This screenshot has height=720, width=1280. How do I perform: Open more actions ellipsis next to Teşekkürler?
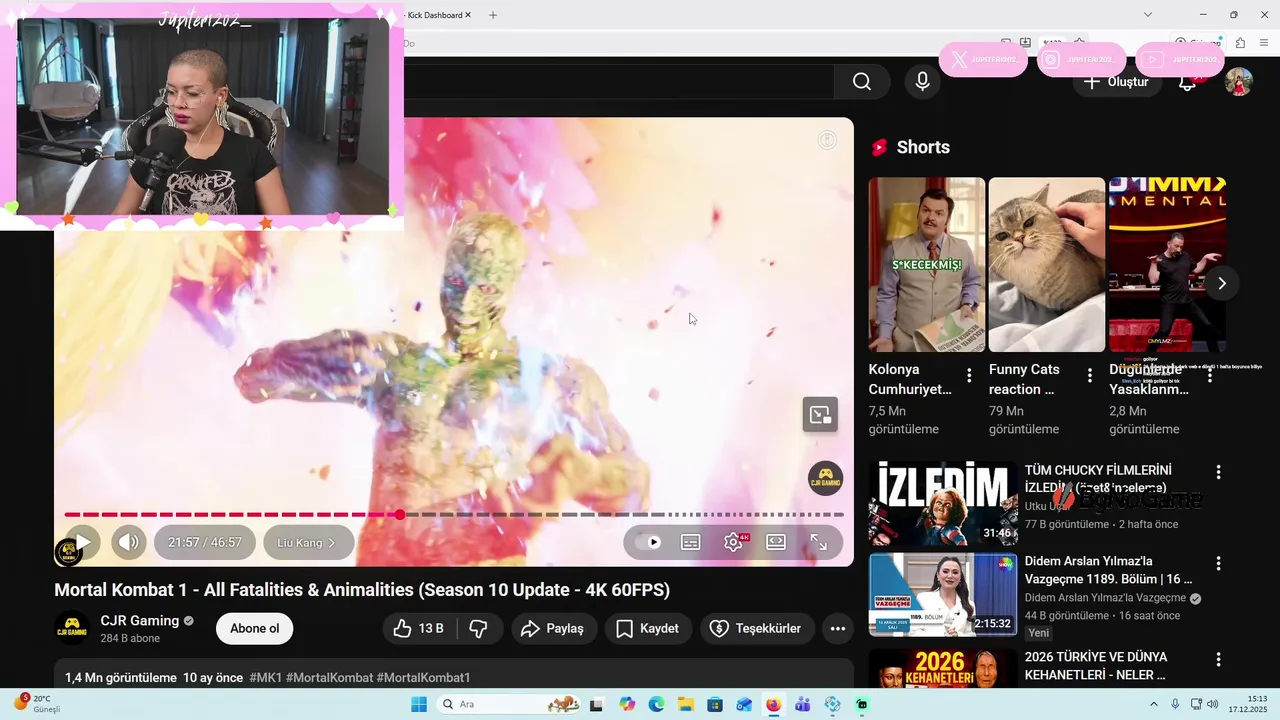coord(838,628)
